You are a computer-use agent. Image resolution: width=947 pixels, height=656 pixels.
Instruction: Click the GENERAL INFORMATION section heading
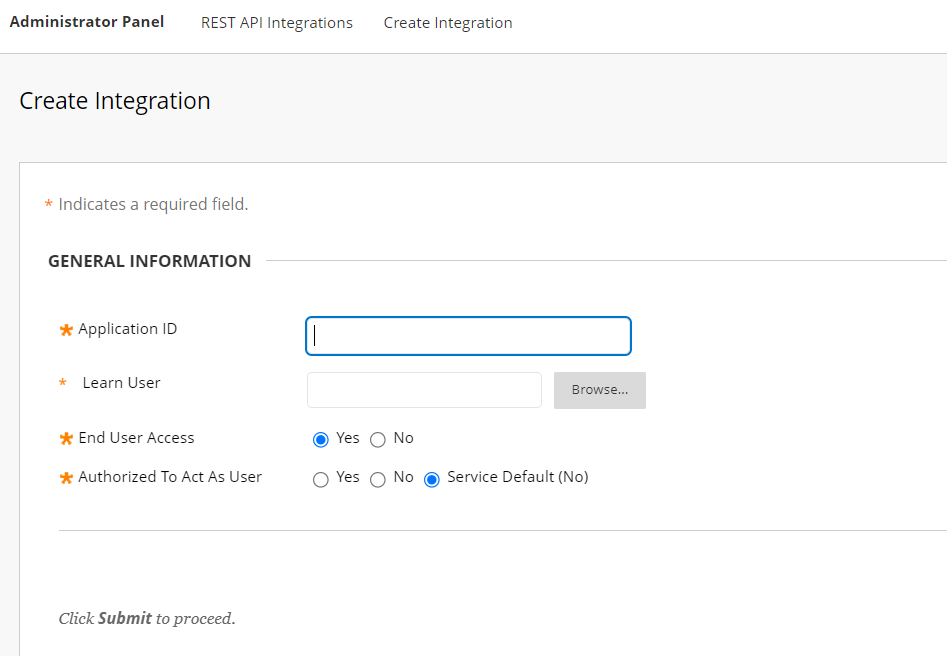tap(149, 261)
